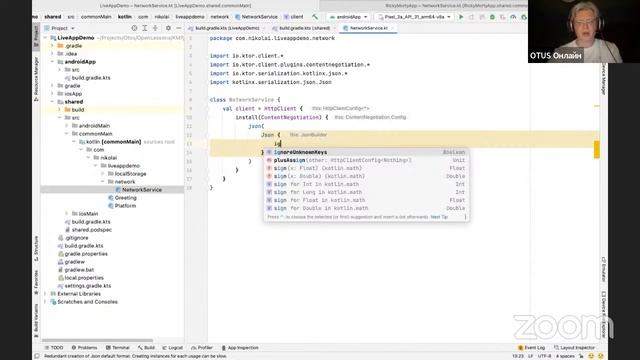Switch to build.gradle.kts (:shared) tab

pos(304,28)
